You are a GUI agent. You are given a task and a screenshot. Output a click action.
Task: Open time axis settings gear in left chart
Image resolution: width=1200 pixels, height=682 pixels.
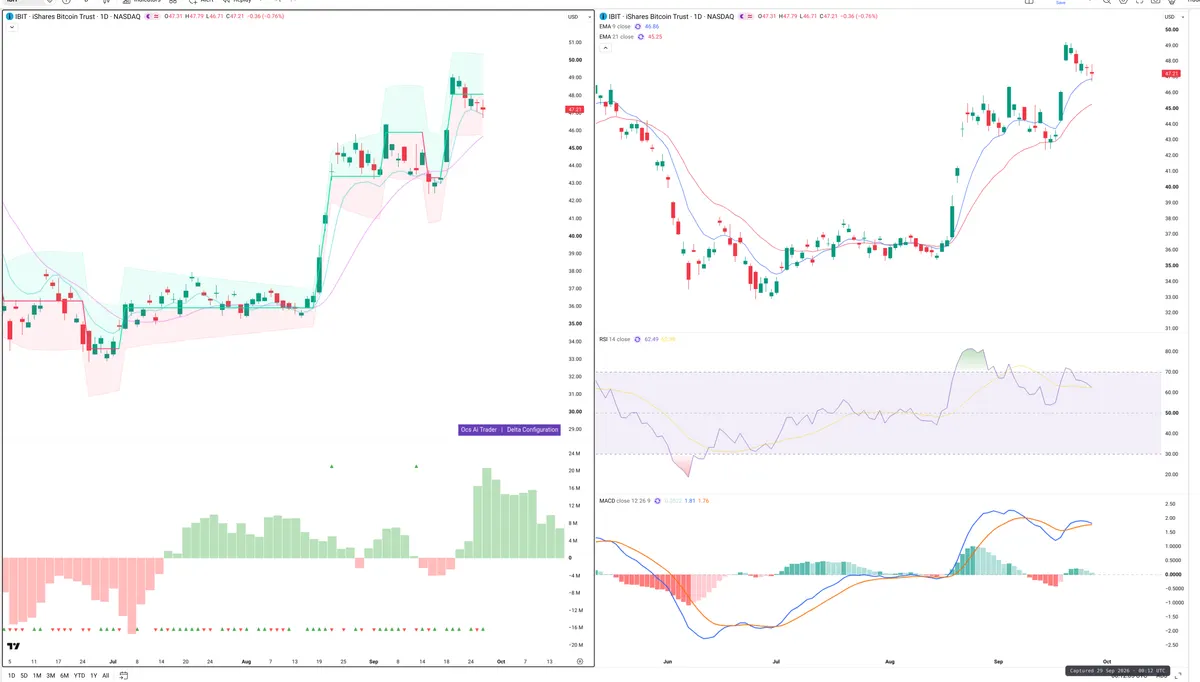pyautogui.click(x=579, y=661)
